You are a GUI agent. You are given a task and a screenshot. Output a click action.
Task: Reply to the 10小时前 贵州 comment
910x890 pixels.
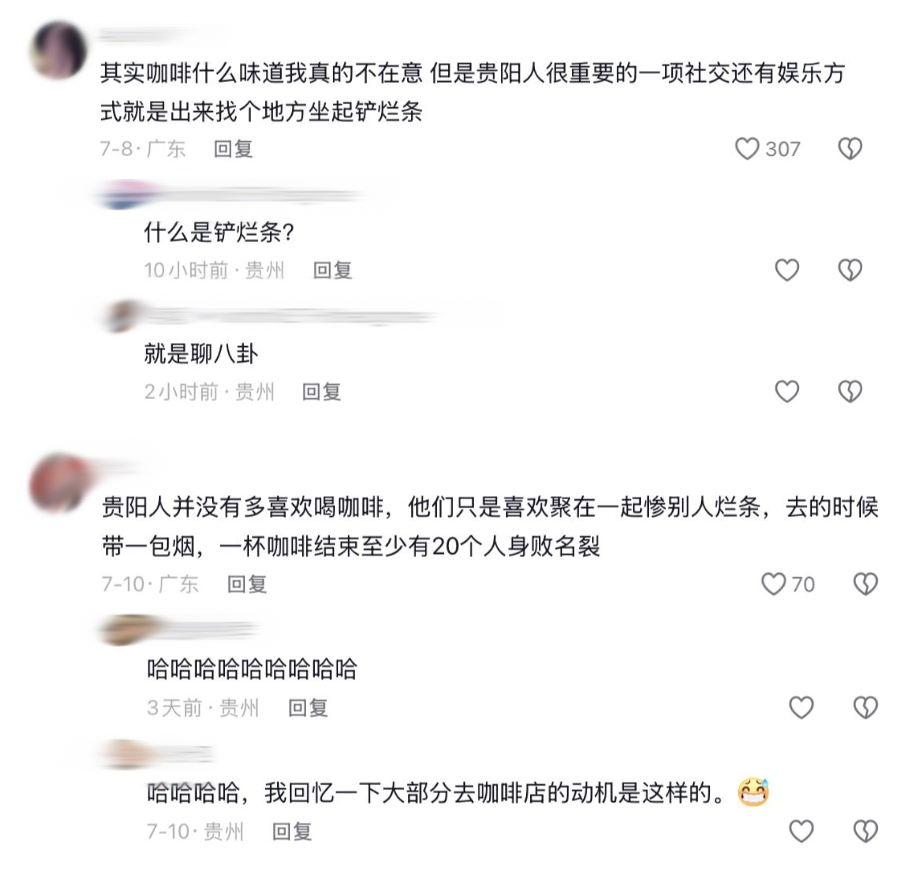(x=333, y=270)
